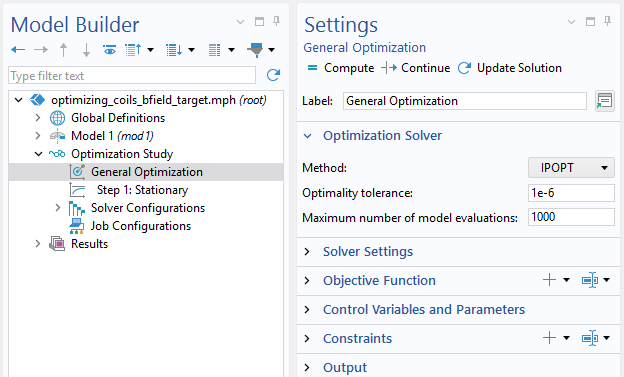Click the expand tree icon with down arrow
This screenshot has width=624, height=377.
174,50
